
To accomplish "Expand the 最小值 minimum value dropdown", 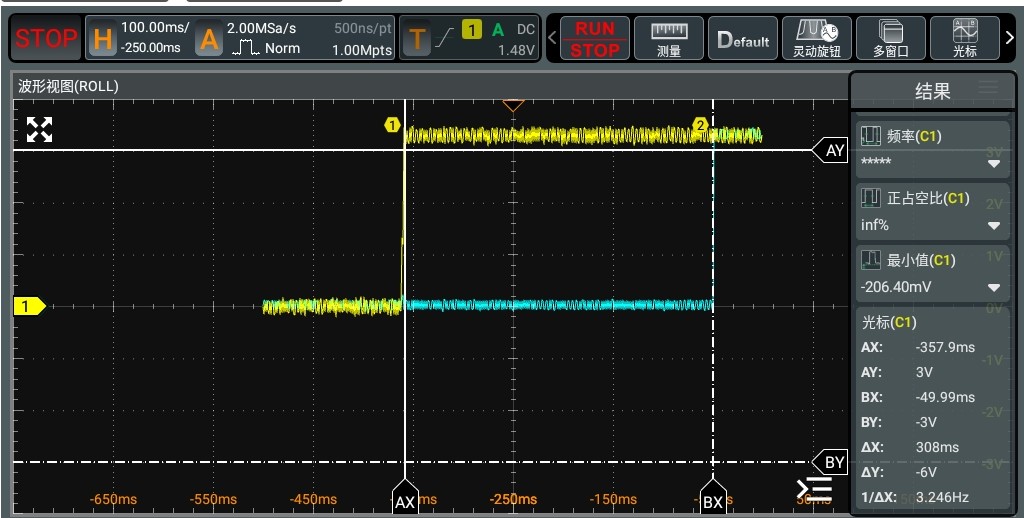I will [x=993, y=287].
